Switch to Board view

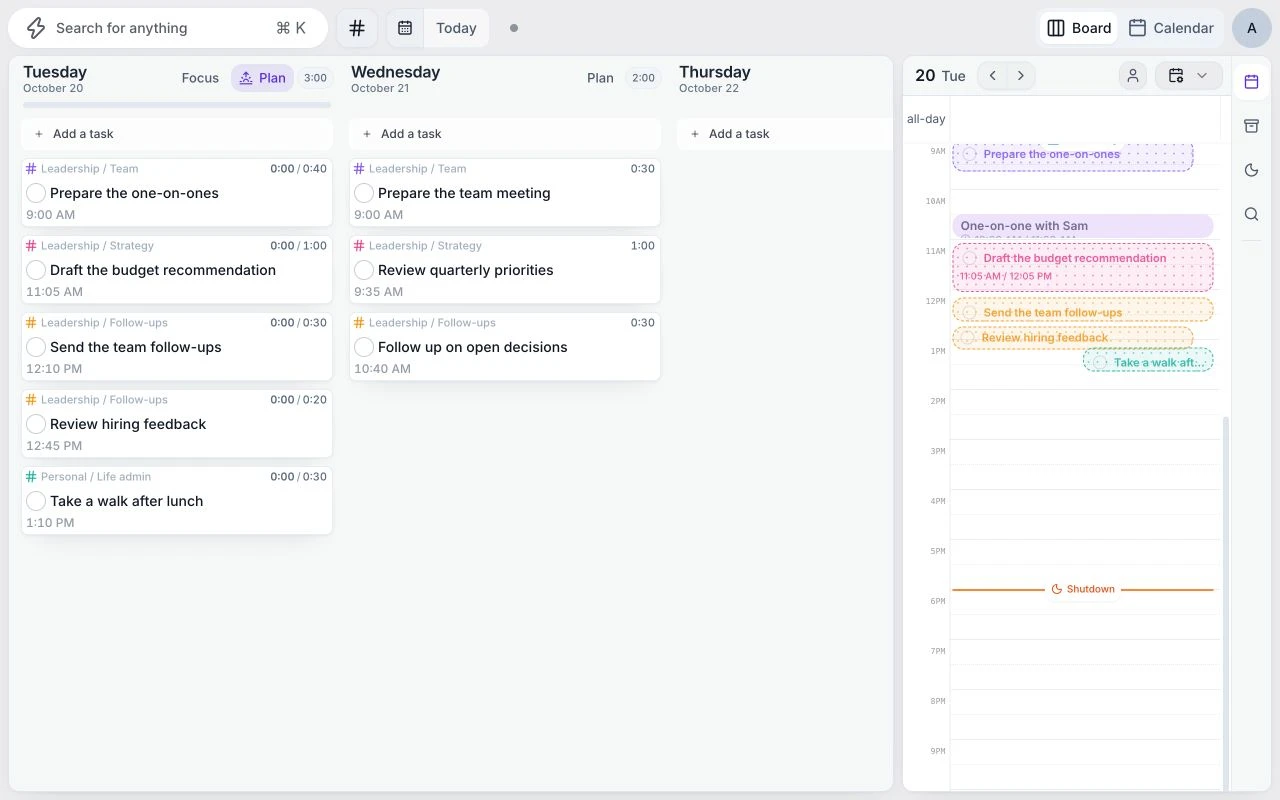tap(1079, 28)
